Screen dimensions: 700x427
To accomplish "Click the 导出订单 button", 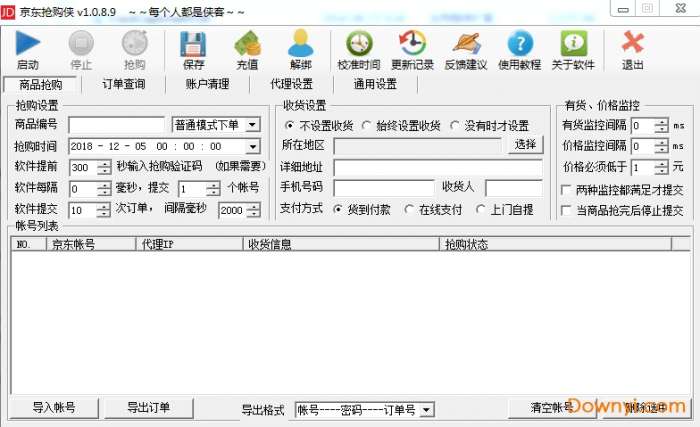I will [x=149, y=407].
